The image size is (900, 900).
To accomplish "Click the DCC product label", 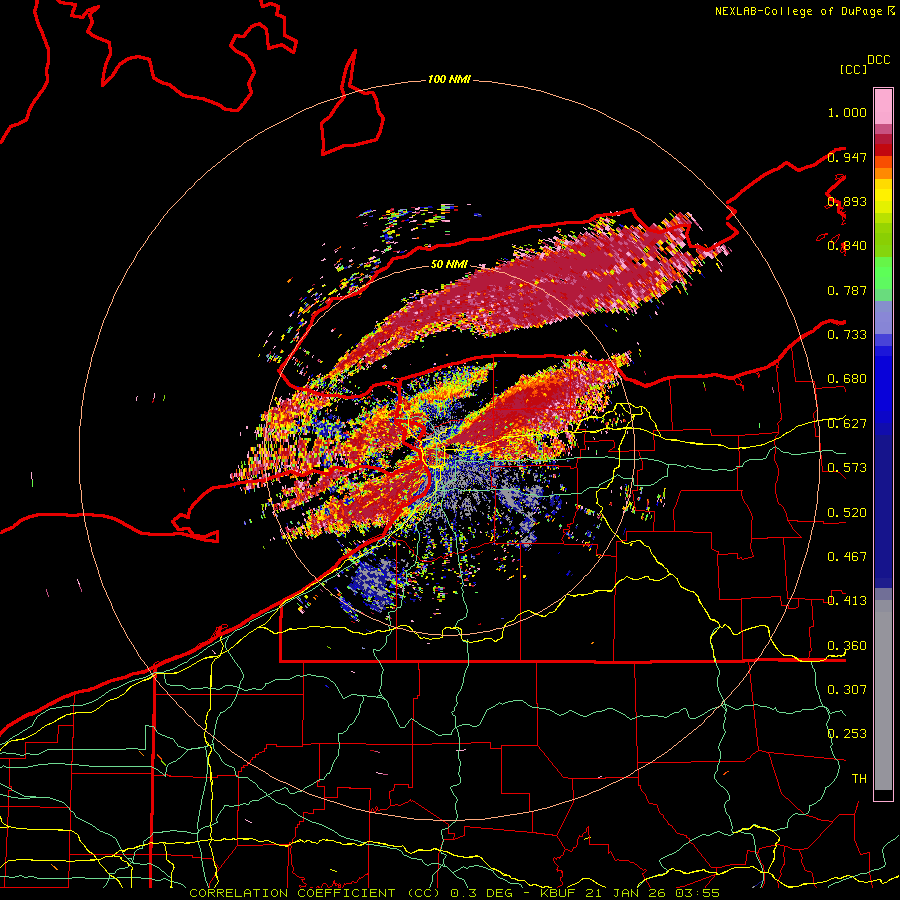I will click(x=879, y=60).
